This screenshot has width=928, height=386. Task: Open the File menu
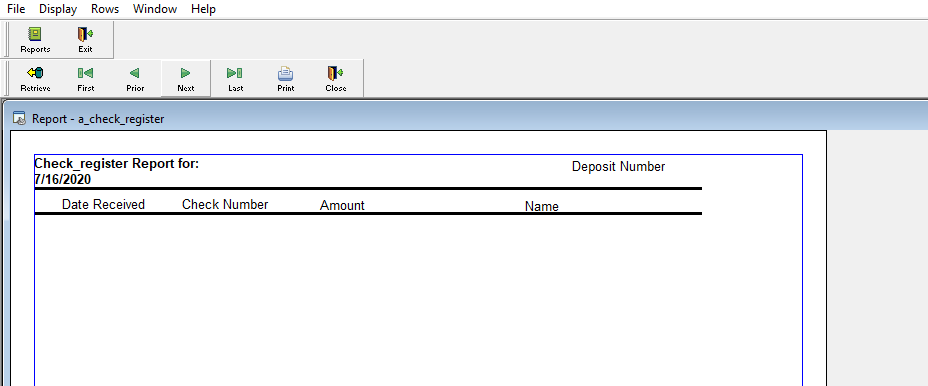point(16,9)
